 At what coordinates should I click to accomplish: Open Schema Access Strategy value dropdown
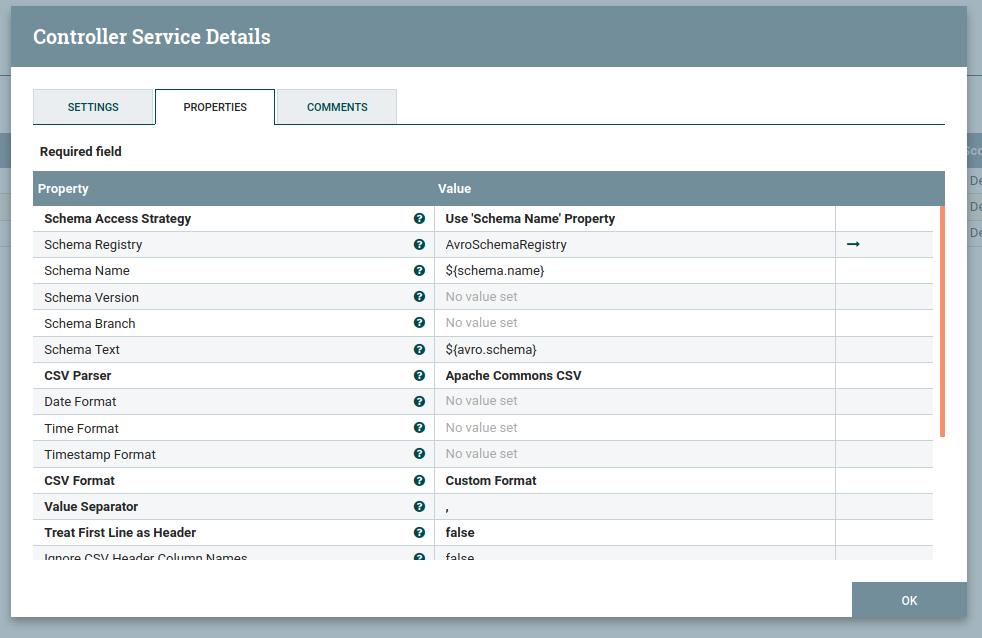[x=634, y=218]
